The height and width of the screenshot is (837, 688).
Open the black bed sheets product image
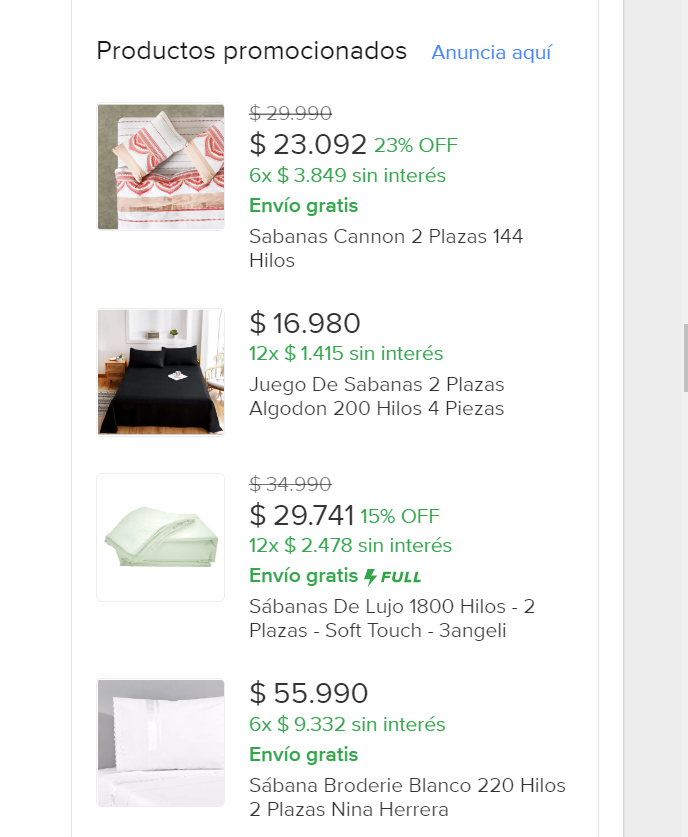(161, 372)
